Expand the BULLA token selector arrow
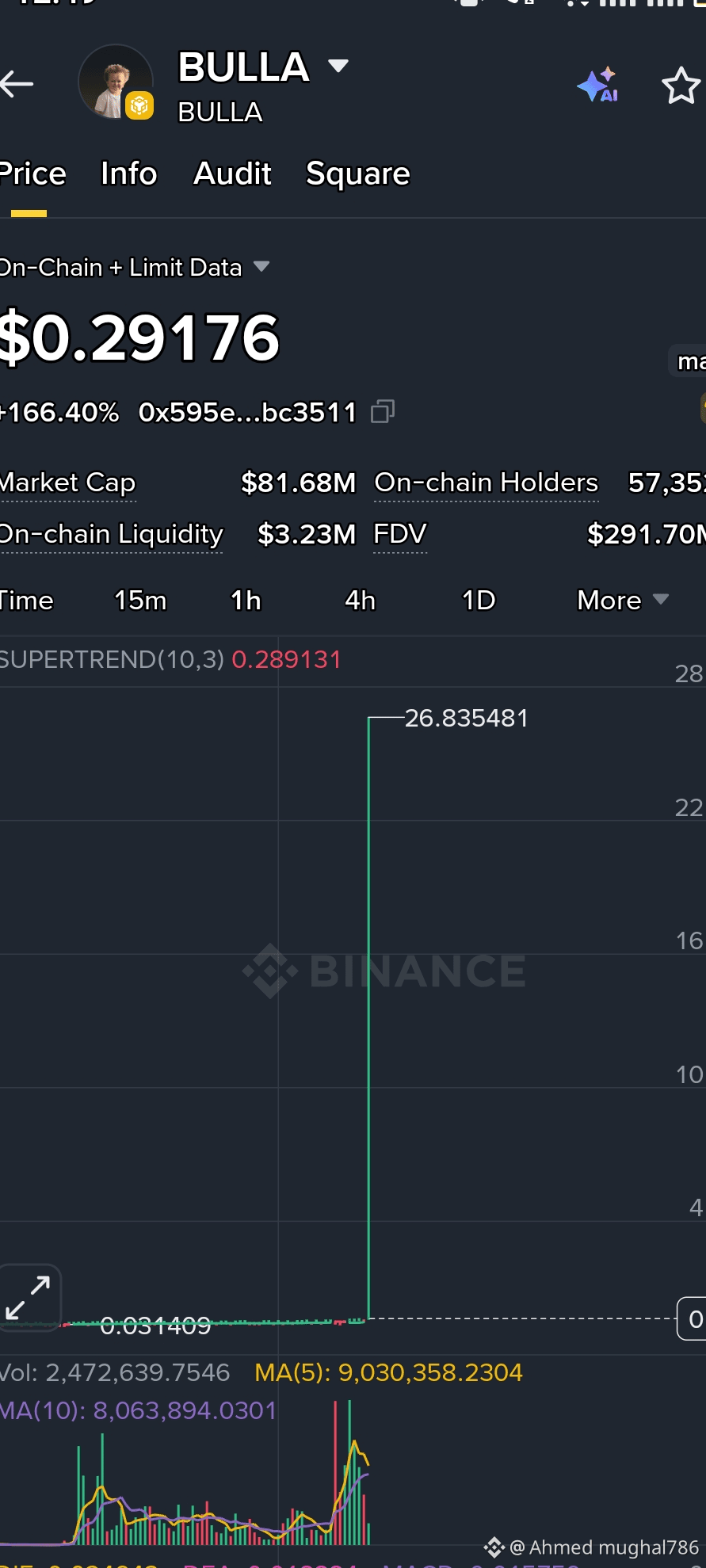 [338, 66]
